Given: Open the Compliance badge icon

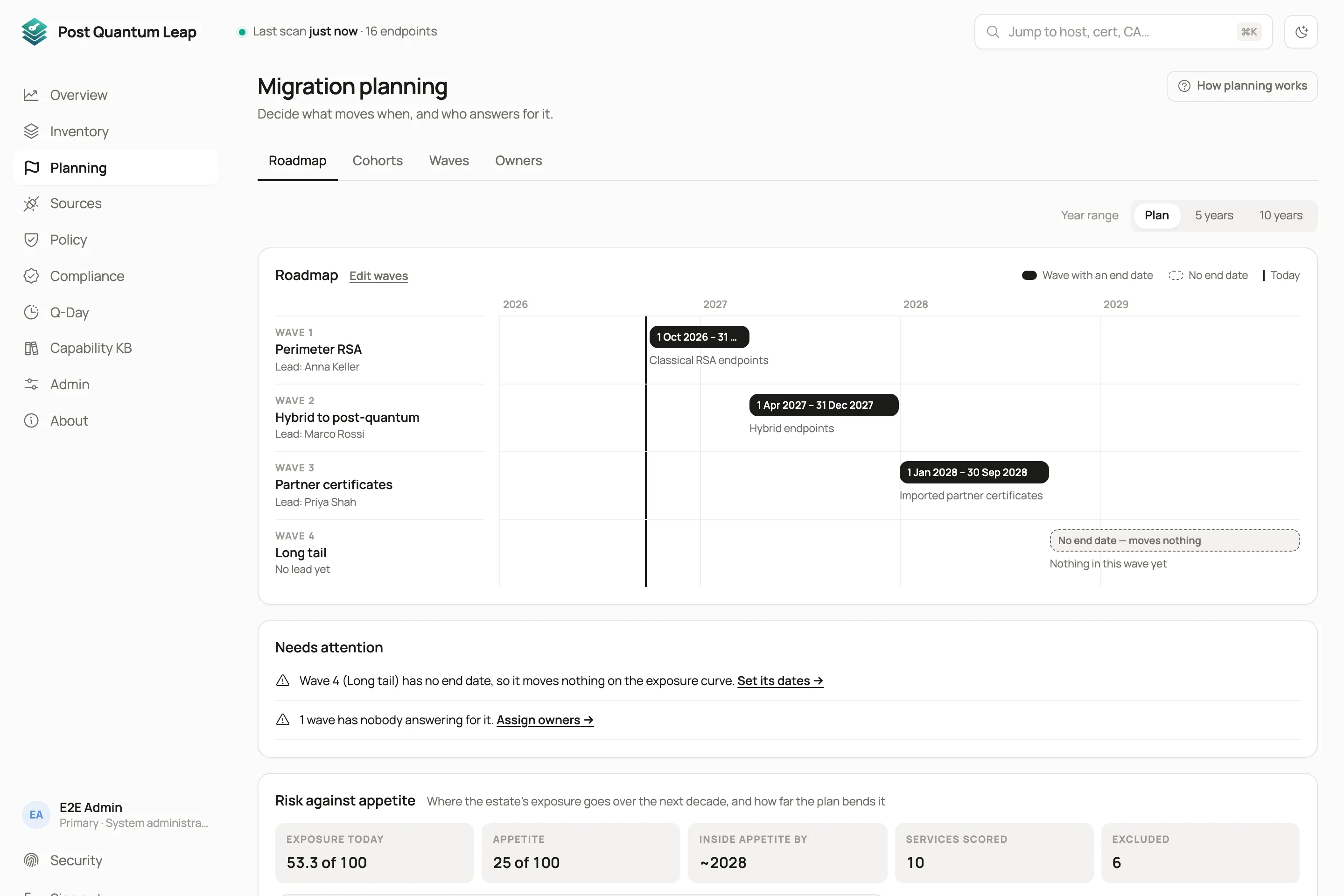Looking at the screenshot, I should (31, 276).
